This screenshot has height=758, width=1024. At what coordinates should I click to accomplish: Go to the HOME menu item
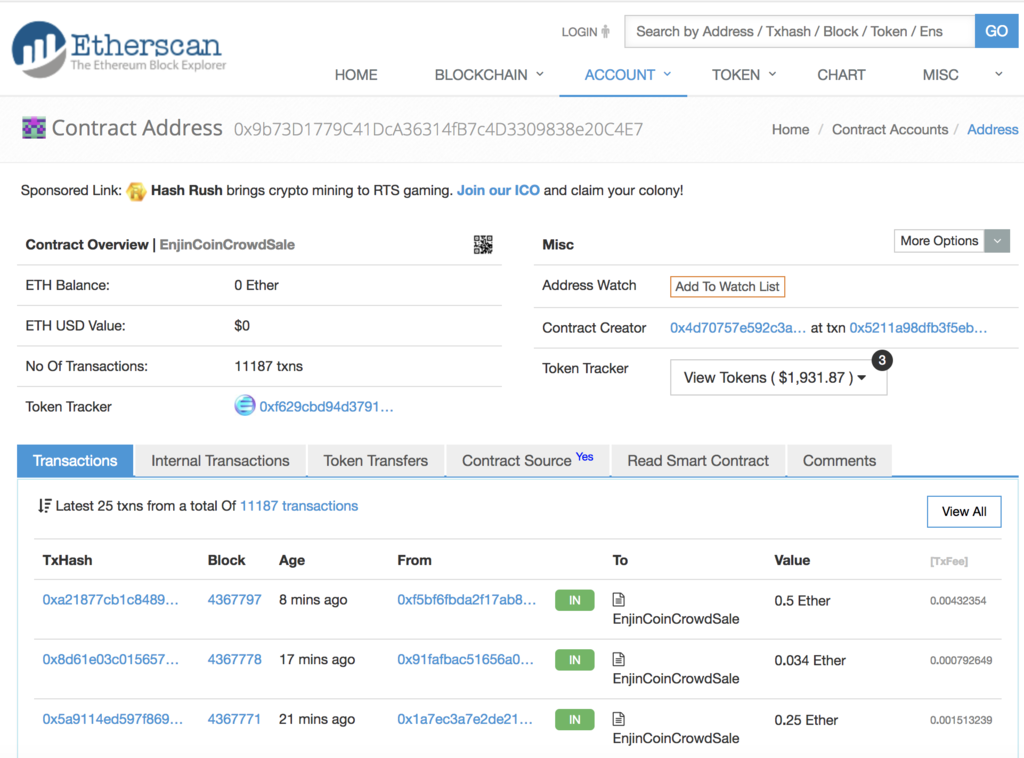point(356,74)
